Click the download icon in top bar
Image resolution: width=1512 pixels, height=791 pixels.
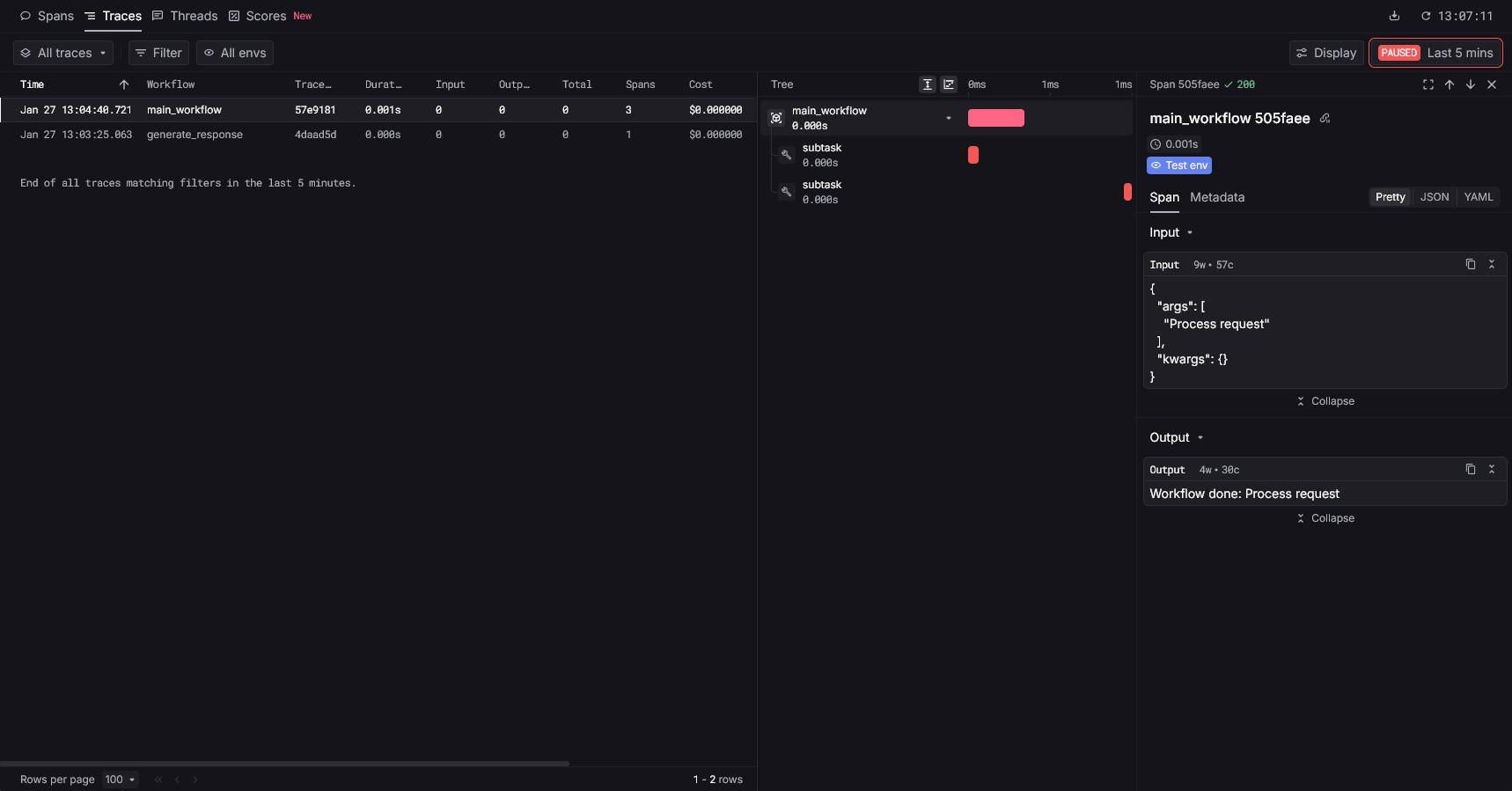[x=1394, y=16]
